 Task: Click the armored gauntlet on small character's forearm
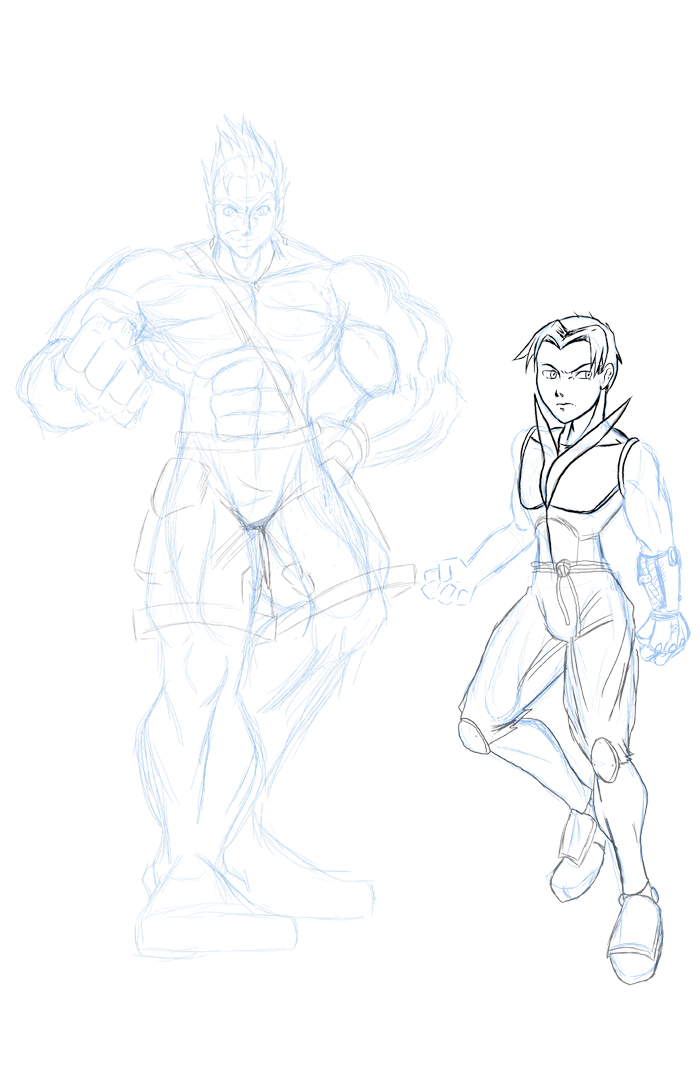coord(657,578)
